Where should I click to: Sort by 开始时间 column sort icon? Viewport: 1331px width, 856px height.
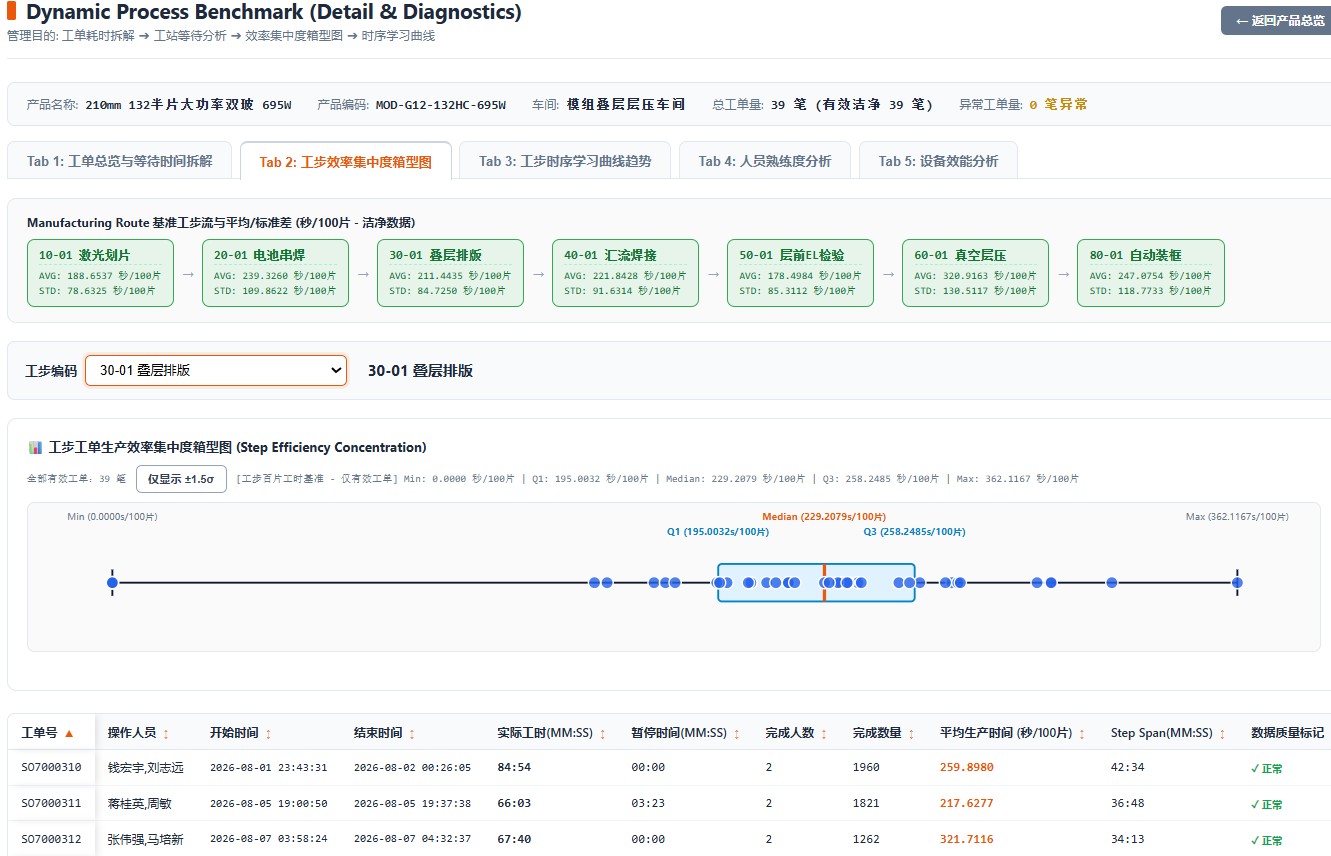click(268, 733)
